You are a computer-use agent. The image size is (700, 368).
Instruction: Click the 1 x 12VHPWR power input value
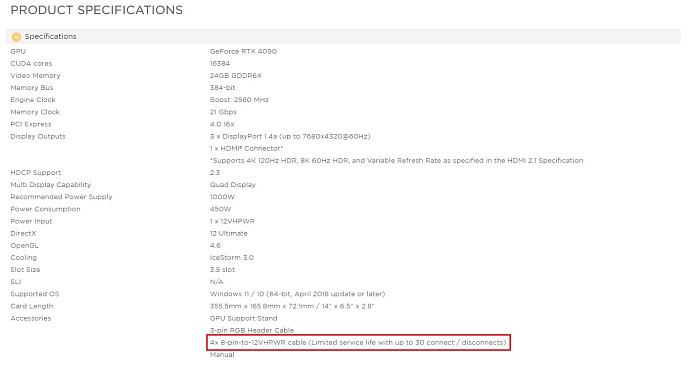point(232,221)
